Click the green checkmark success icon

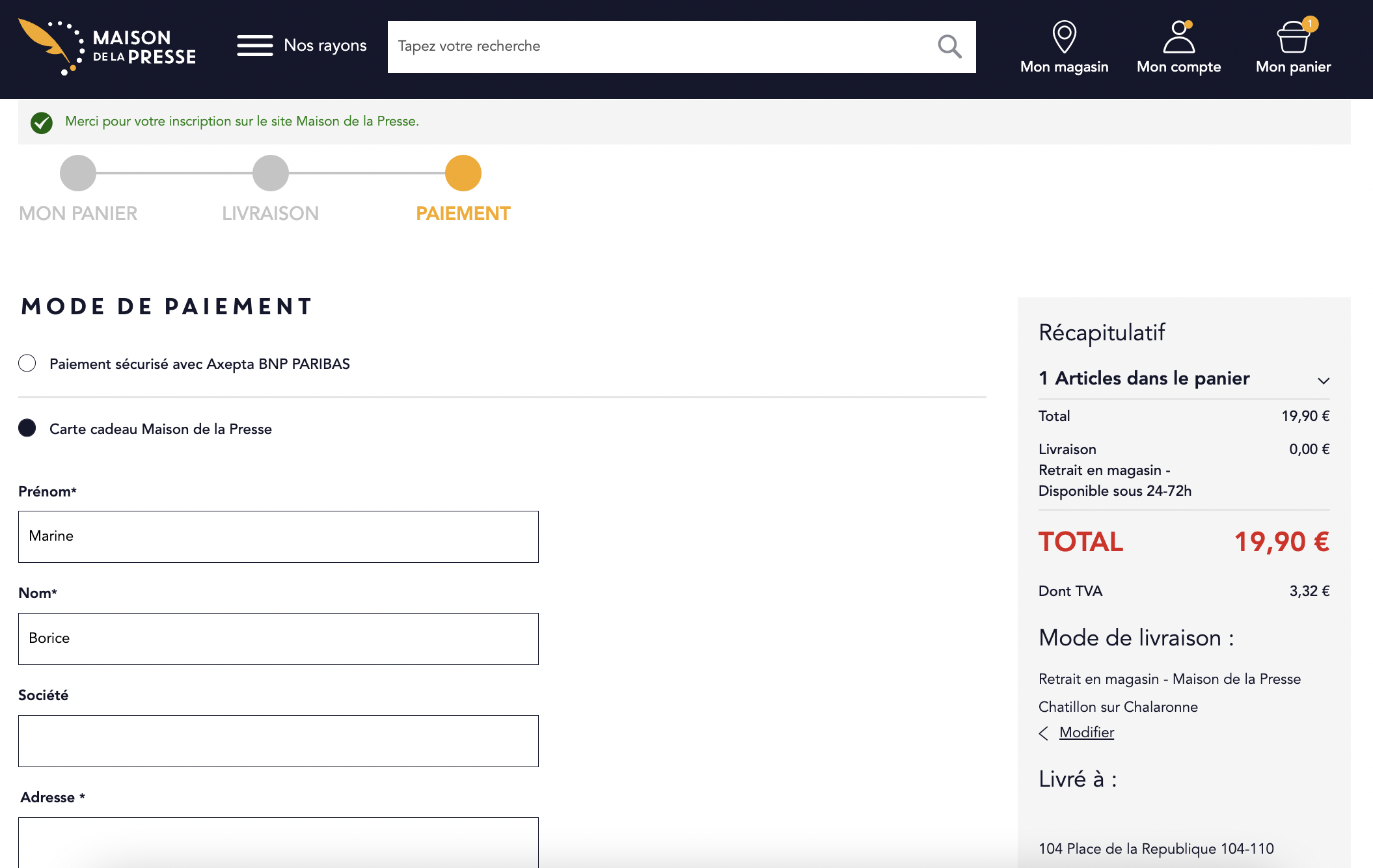42,122
